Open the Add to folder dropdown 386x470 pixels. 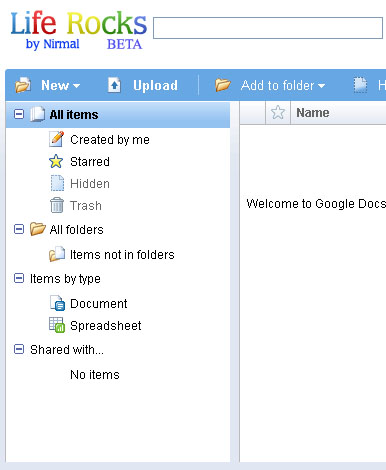[x=283, y=85]
